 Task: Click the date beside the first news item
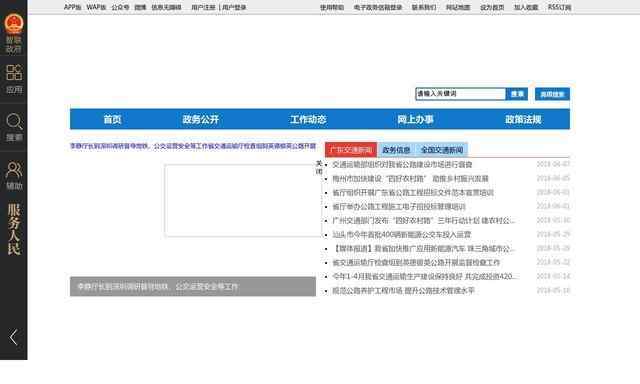click(553, 164)
